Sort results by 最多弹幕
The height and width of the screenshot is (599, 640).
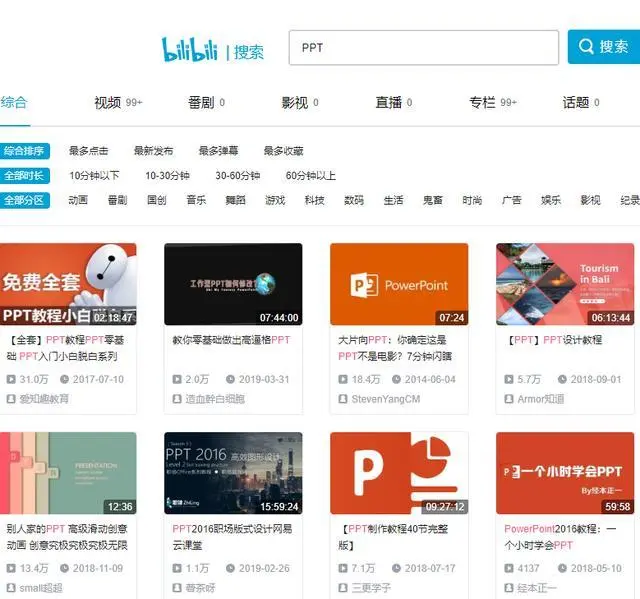(x=218, y=151)
